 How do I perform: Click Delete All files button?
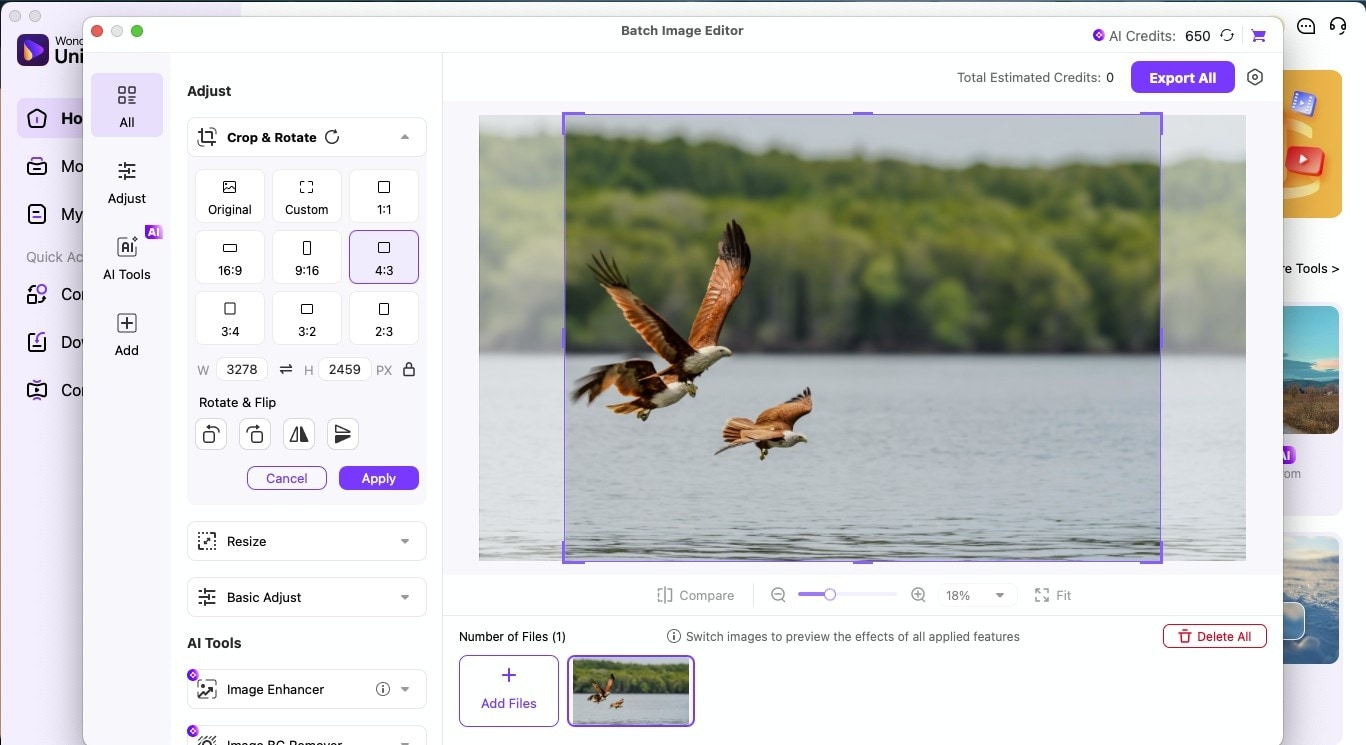click(1215, 636)
